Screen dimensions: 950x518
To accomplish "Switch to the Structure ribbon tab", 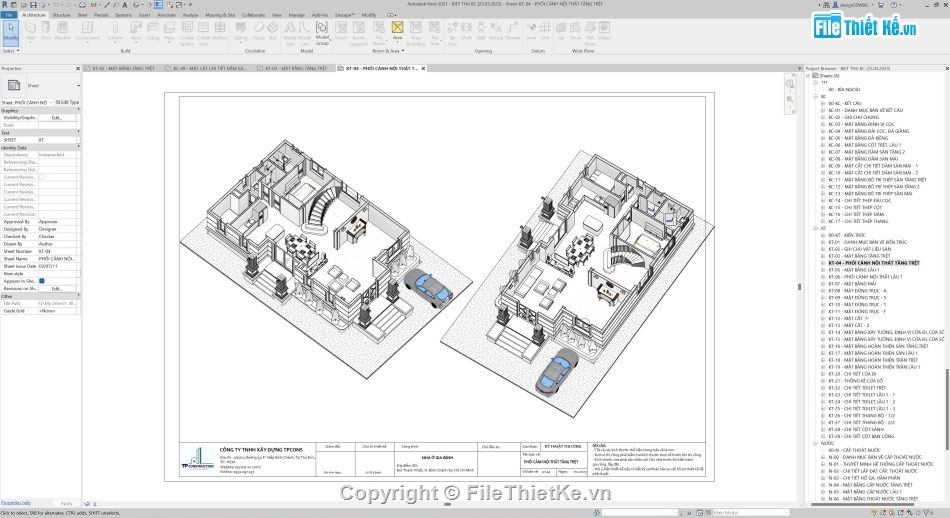I will coord(61,15).
